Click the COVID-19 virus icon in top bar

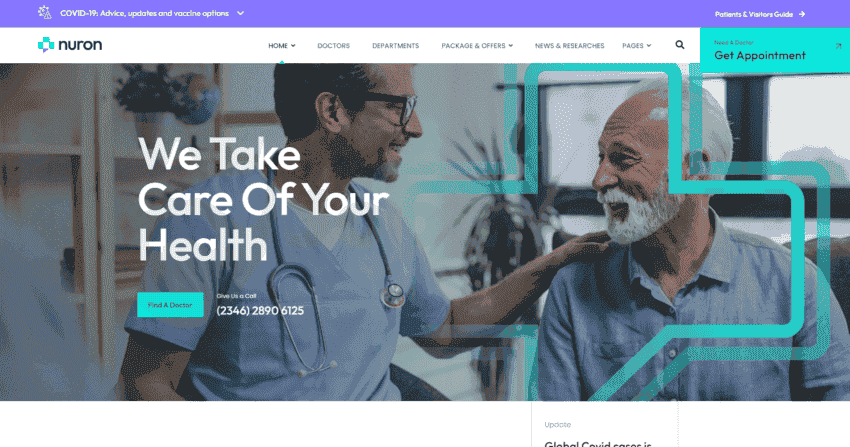44,12
